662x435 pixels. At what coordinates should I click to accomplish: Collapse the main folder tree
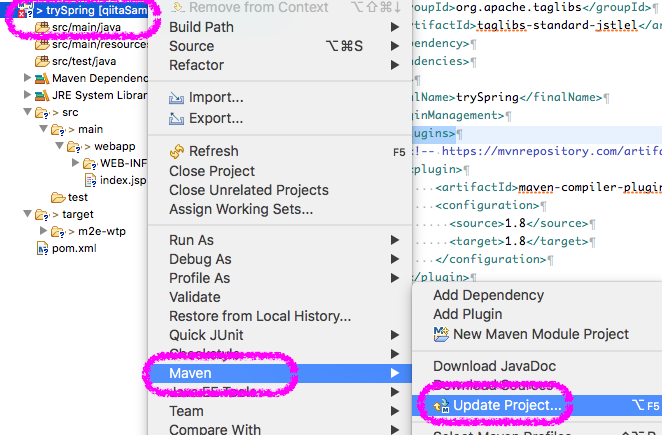coord(43,129)
